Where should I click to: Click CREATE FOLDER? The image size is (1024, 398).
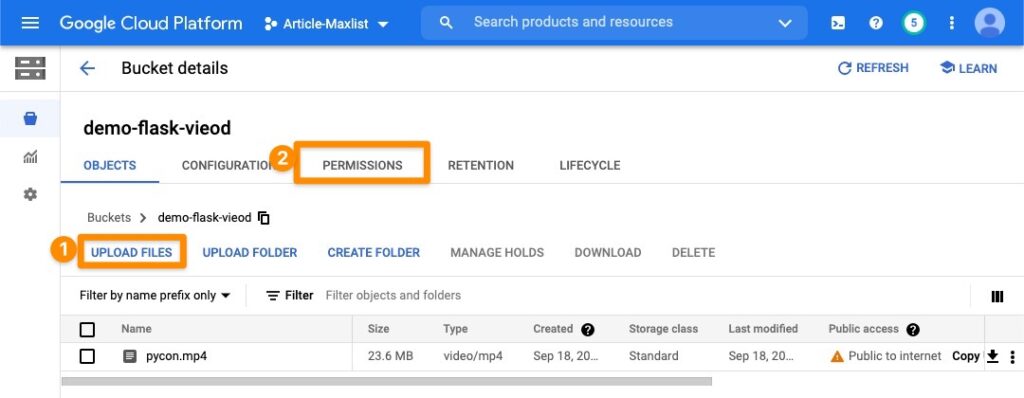pos(374,252)
